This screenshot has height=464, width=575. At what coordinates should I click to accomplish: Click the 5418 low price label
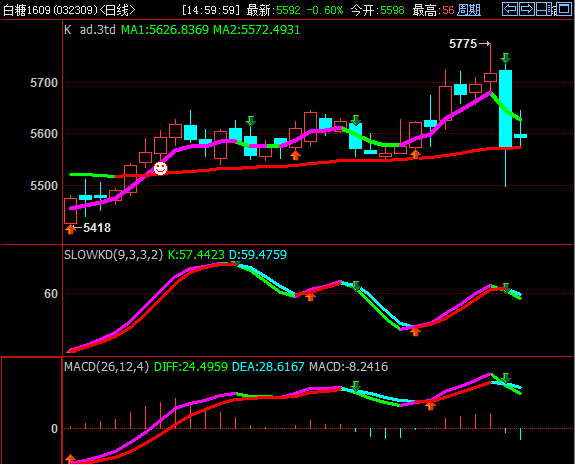(97, 228)
